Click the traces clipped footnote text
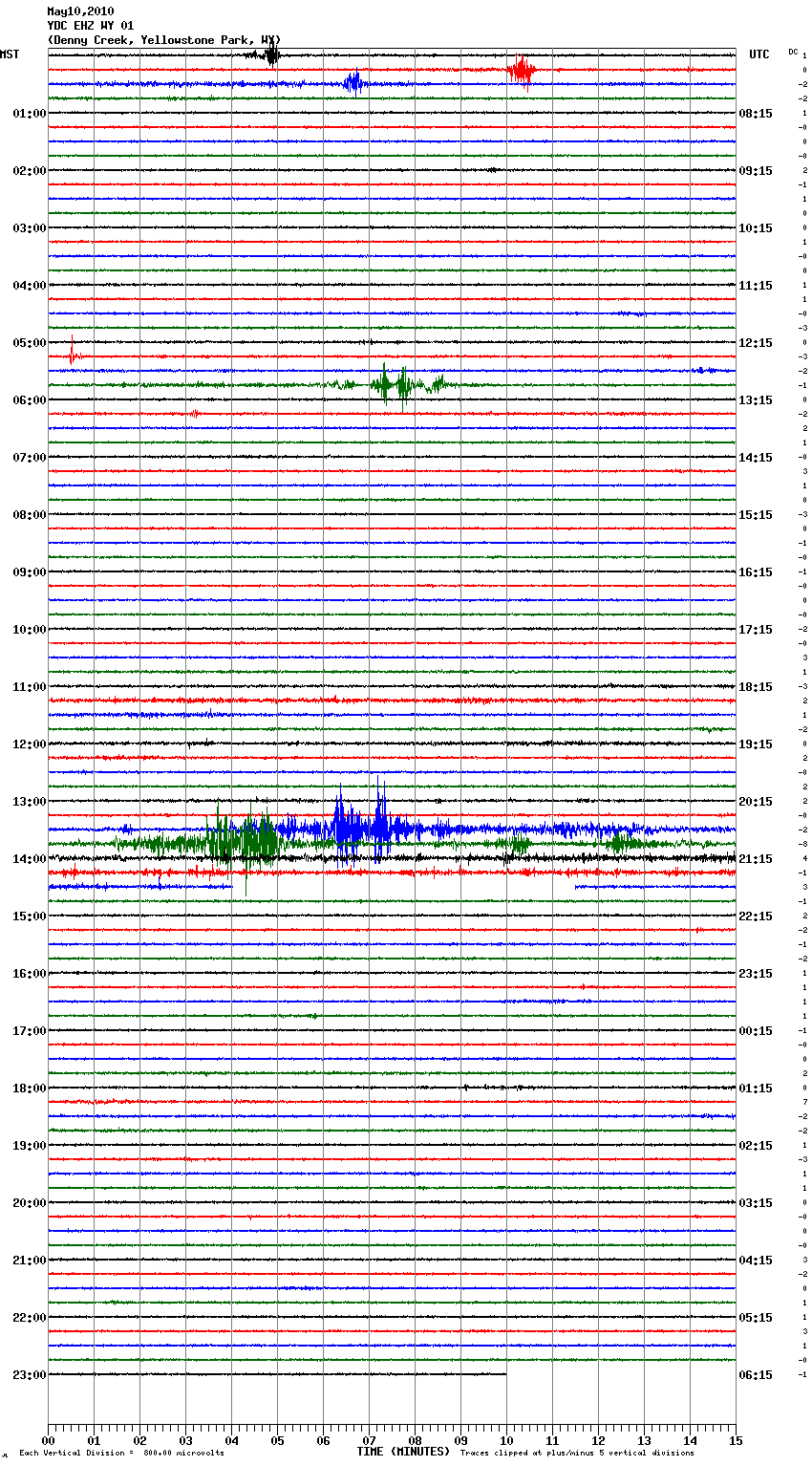Screen dimensions: 812x1466 click(x=577, y=1454)
